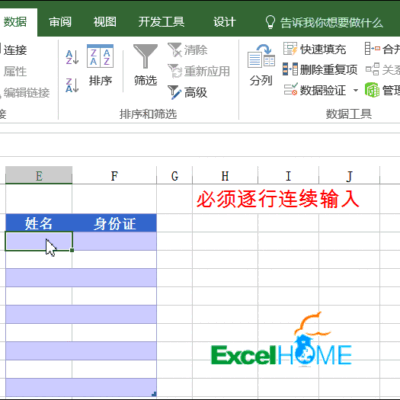Click the 关系 relationships icon
This screenshot has height=400, width=400.
(x=372, y=69)
